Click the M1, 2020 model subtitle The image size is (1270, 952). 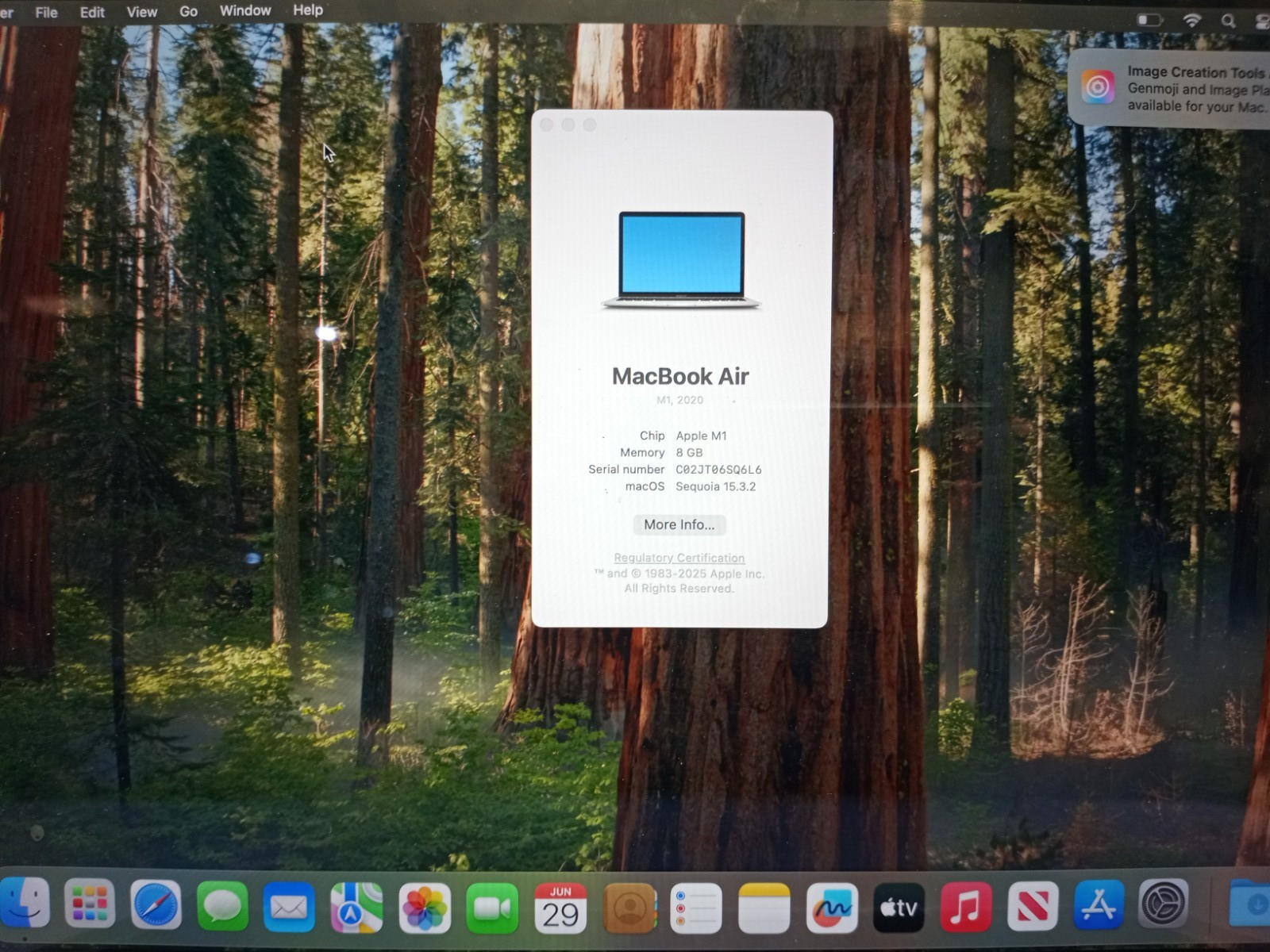click(679, 400)
